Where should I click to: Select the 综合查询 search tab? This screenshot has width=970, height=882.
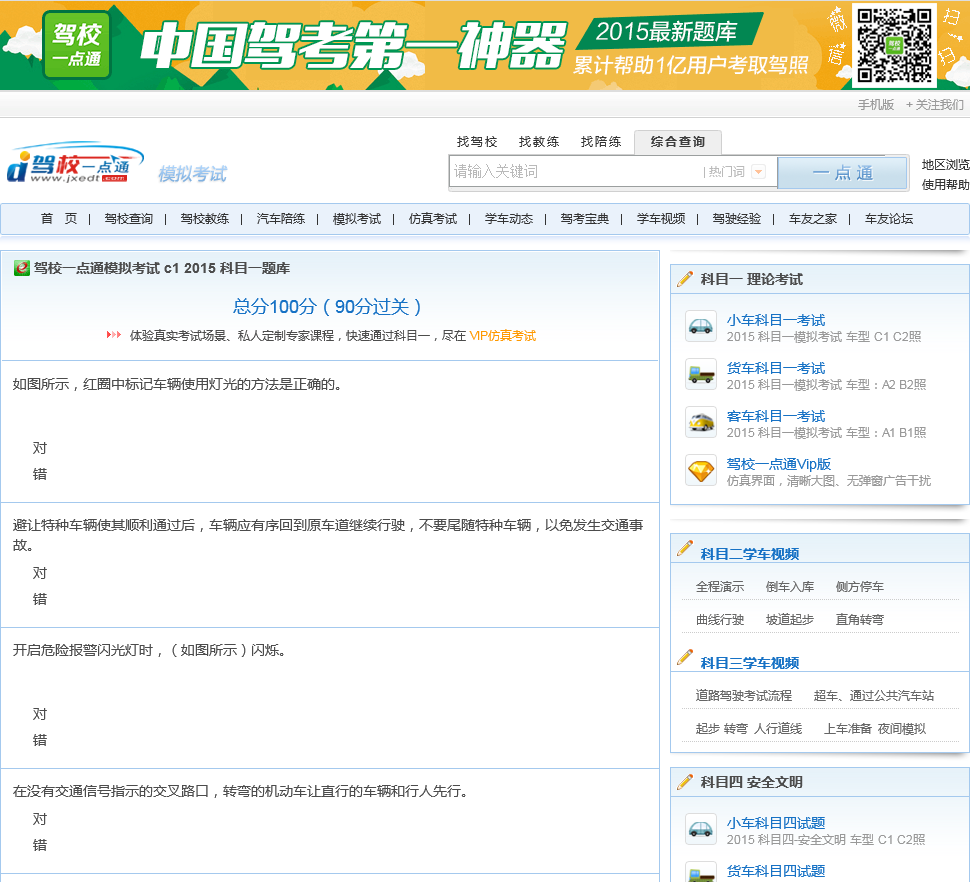pyautogui.click(x=678, y=142)
